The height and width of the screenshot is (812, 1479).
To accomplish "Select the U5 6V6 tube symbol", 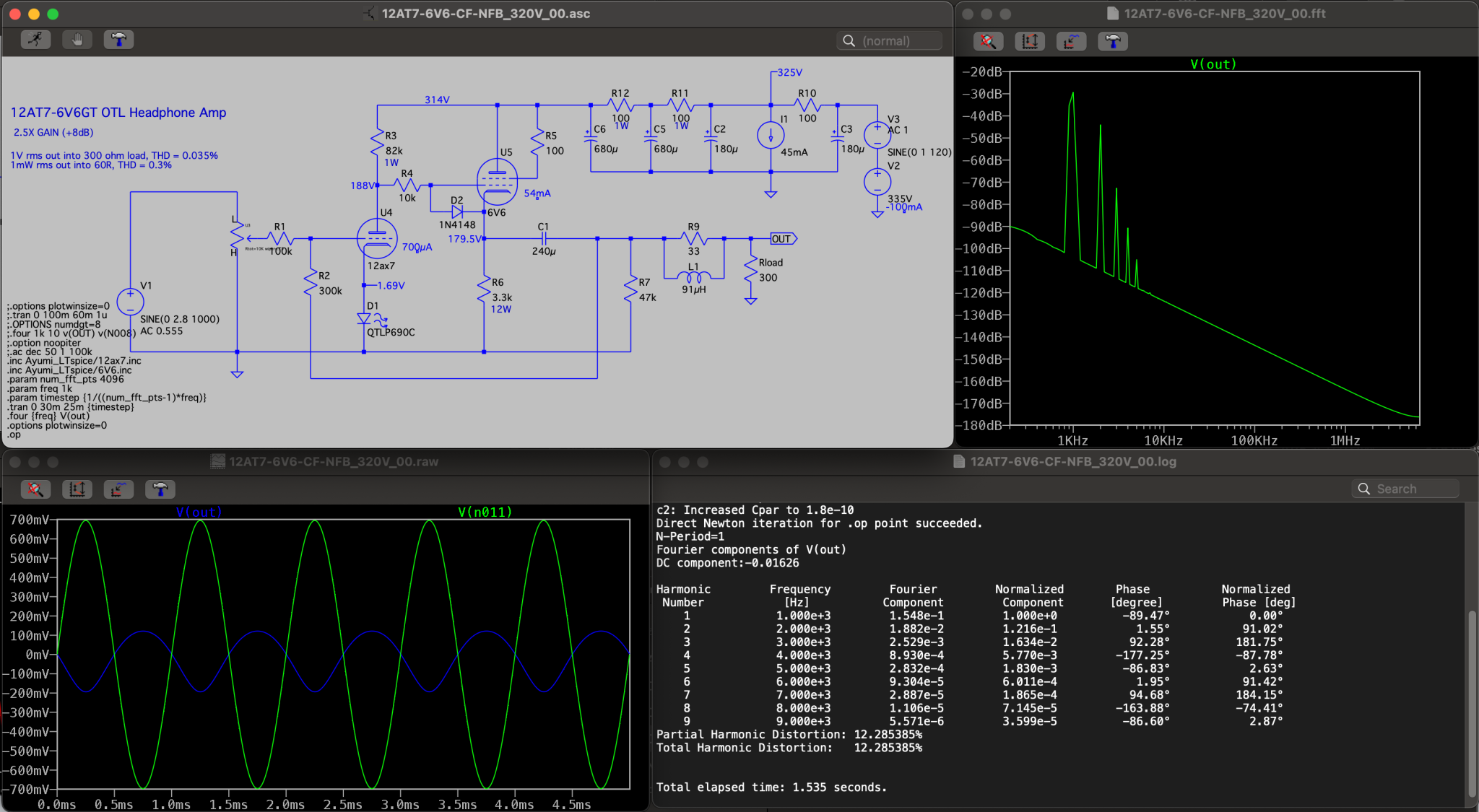I will tap(497, 181).
